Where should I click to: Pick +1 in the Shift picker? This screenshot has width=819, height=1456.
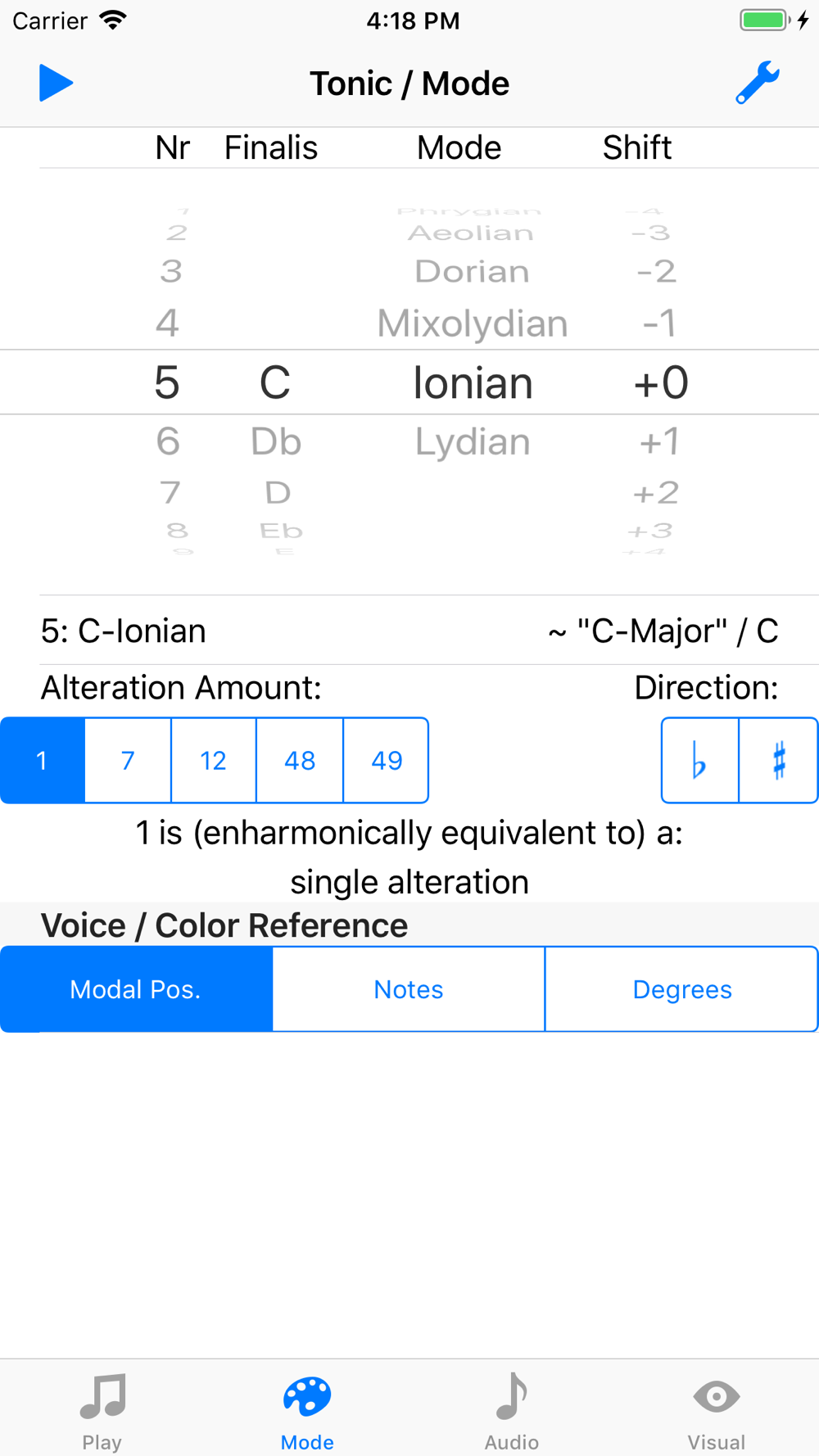point(659,442)
